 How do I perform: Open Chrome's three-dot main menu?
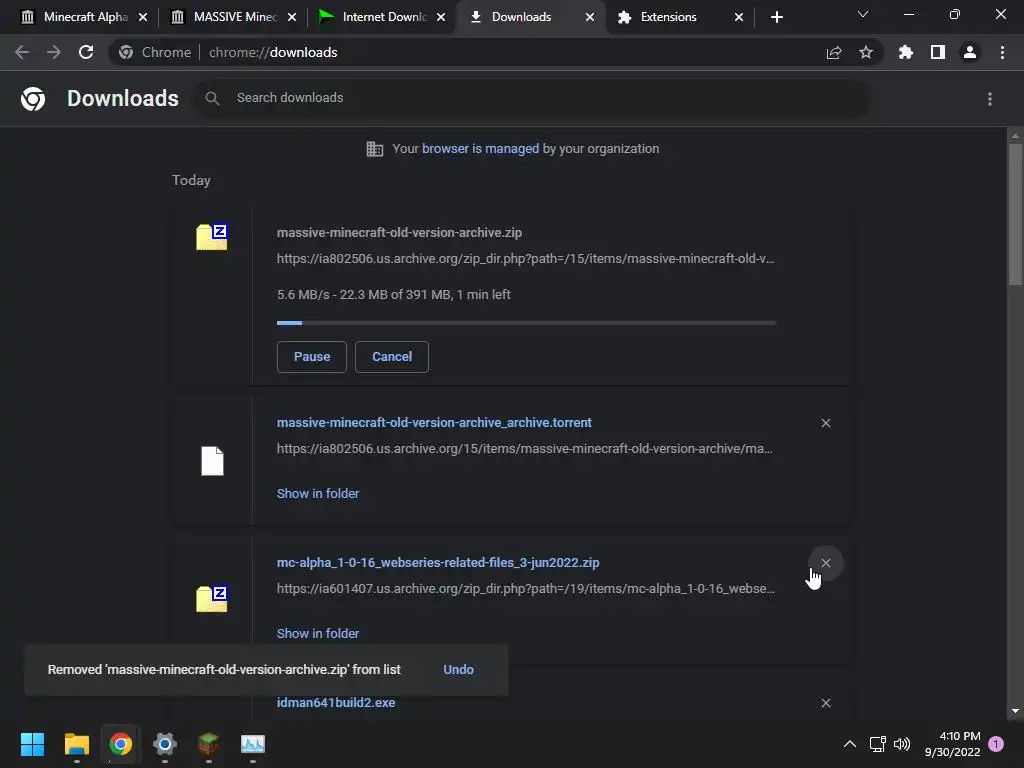click(x=1002, y=52)
